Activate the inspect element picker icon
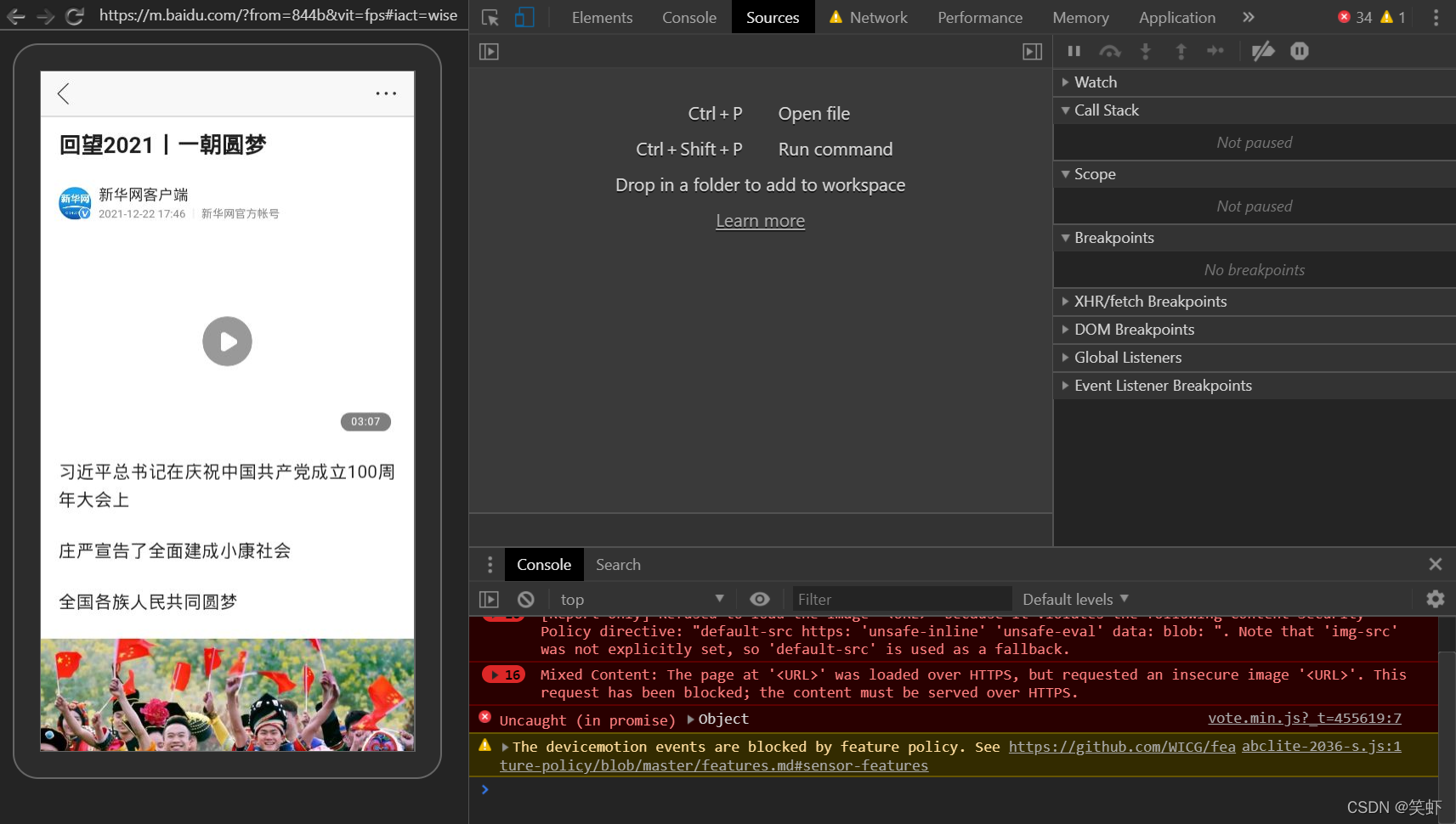The image size is (1456, 824). click(x=490, y=17)
